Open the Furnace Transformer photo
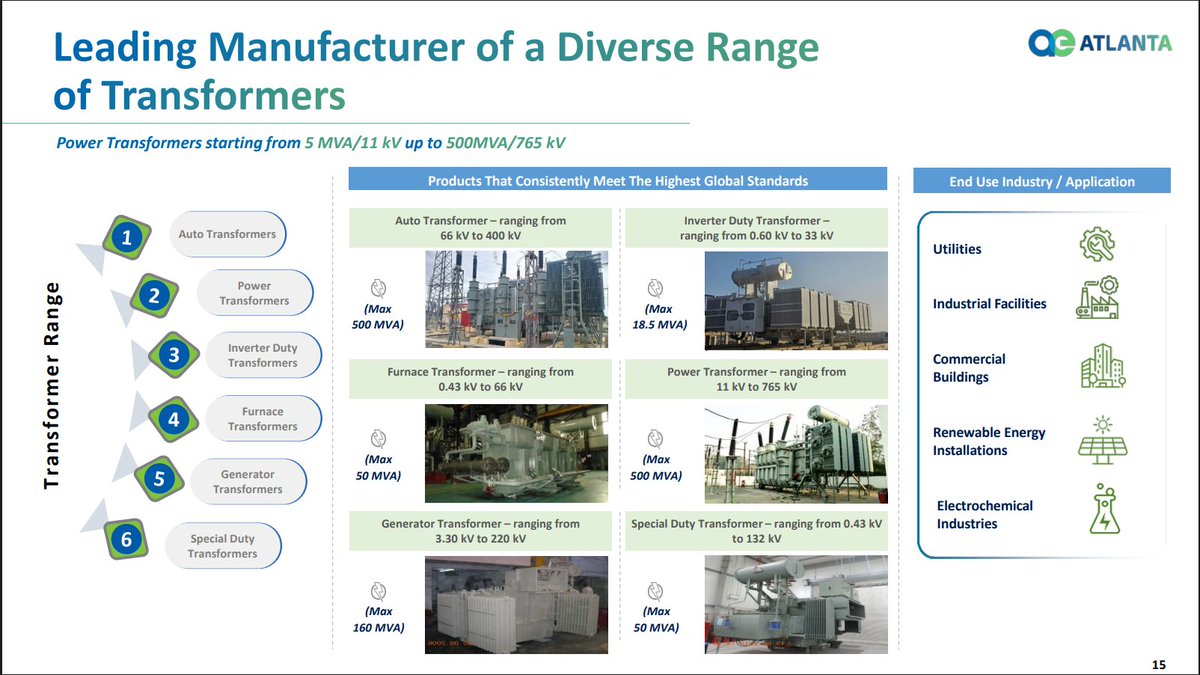The width and height of the screenshot is (1200, 675). [516, 453]
